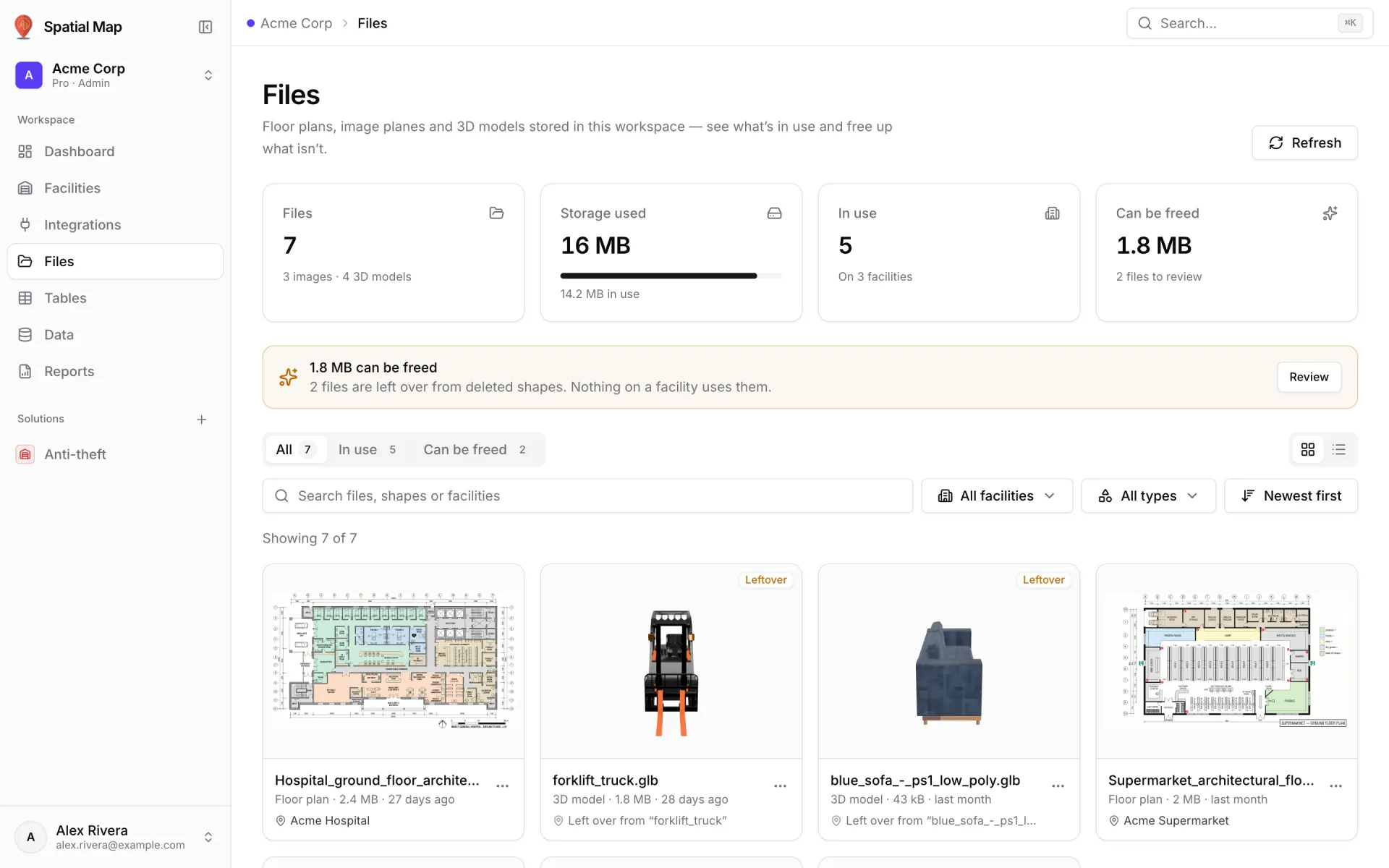Screen dimensions: 1389x868
Task: Select the Can be freed tab
Action: [x=475, y=449]
